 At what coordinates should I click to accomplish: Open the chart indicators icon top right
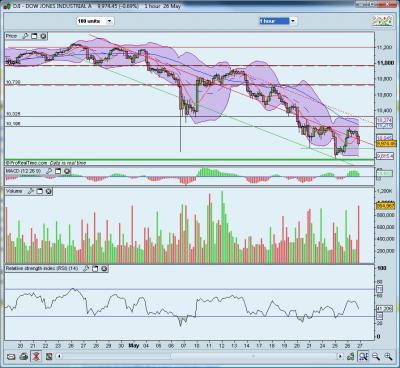(x=382, y=21)
